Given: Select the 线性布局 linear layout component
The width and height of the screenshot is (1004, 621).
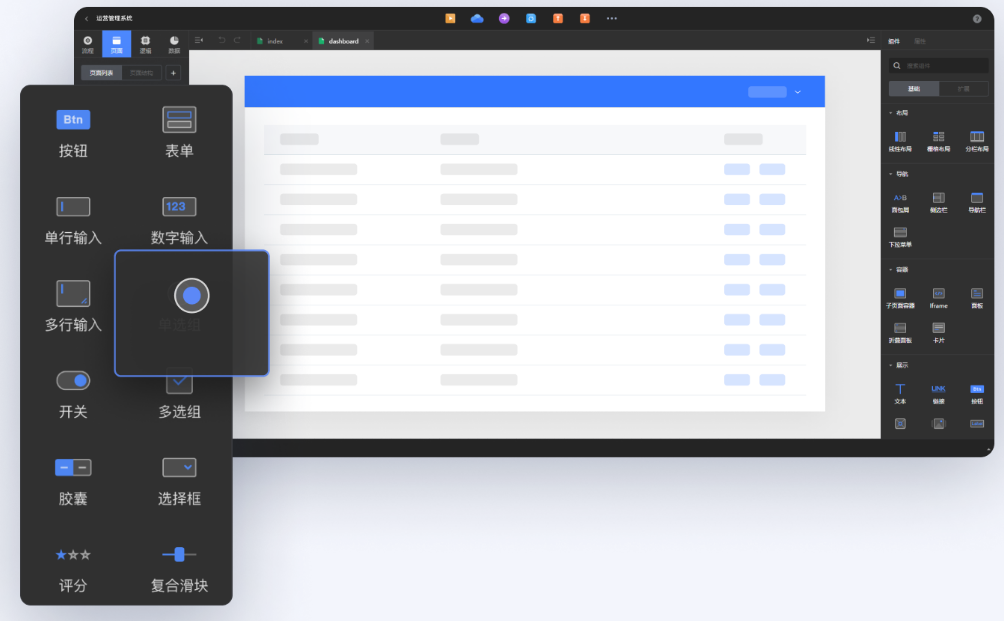Looking at the screenshot, I should tap(900, 141).
